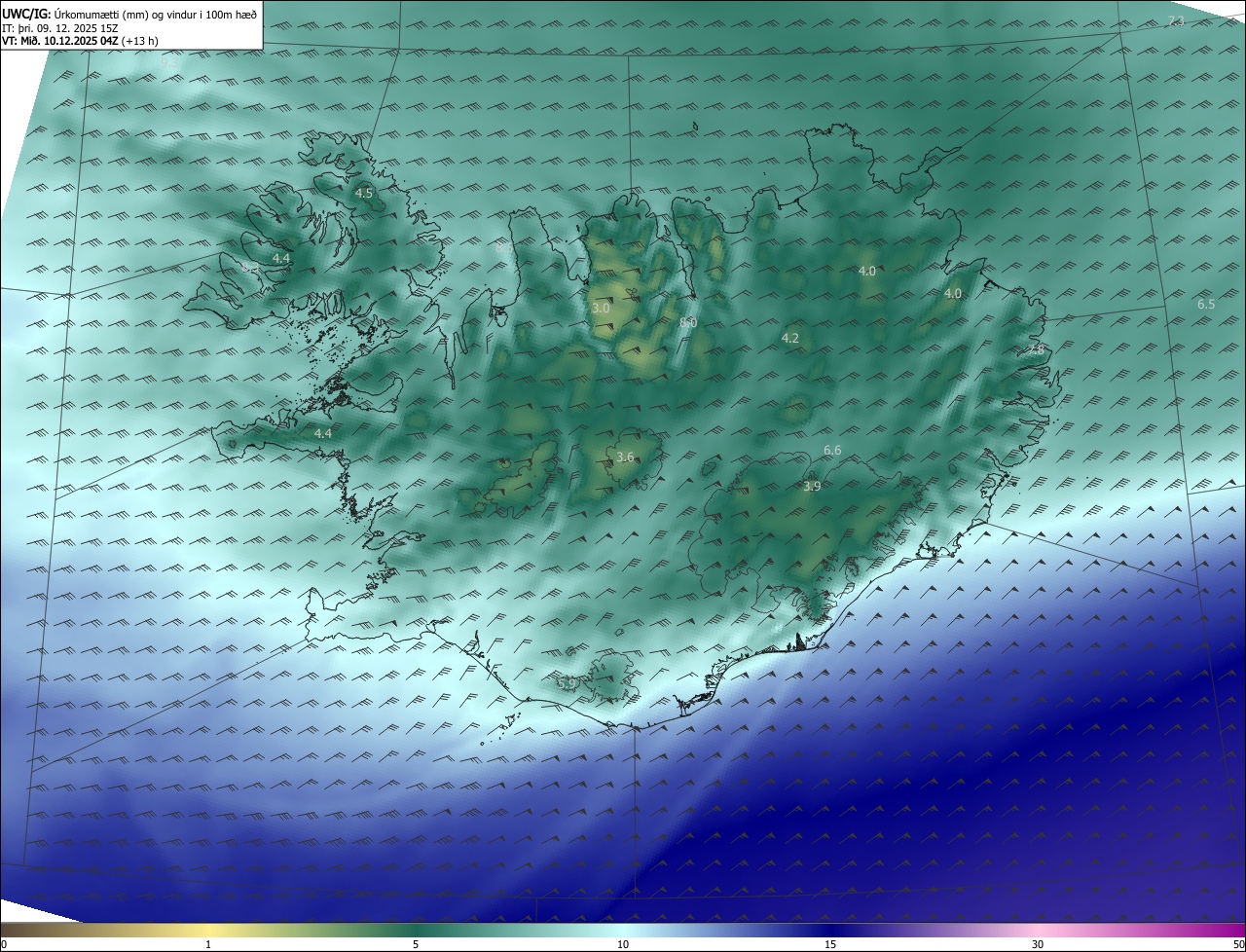Click the 7.3 value label in the top corner
1246x952 pixels.
[1176, 21]
